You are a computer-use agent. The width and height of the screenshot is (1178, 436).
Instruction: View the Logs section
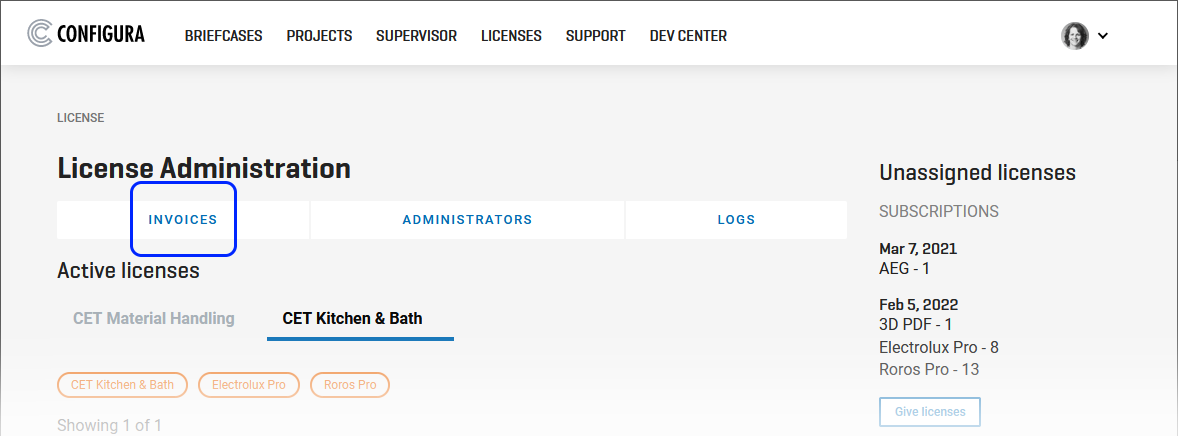coord(736,220)
